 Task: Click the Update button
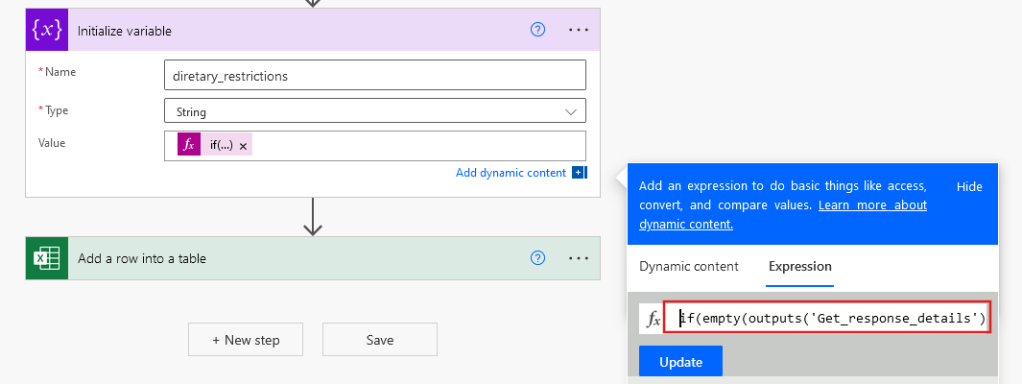click(x=681, y=362)
